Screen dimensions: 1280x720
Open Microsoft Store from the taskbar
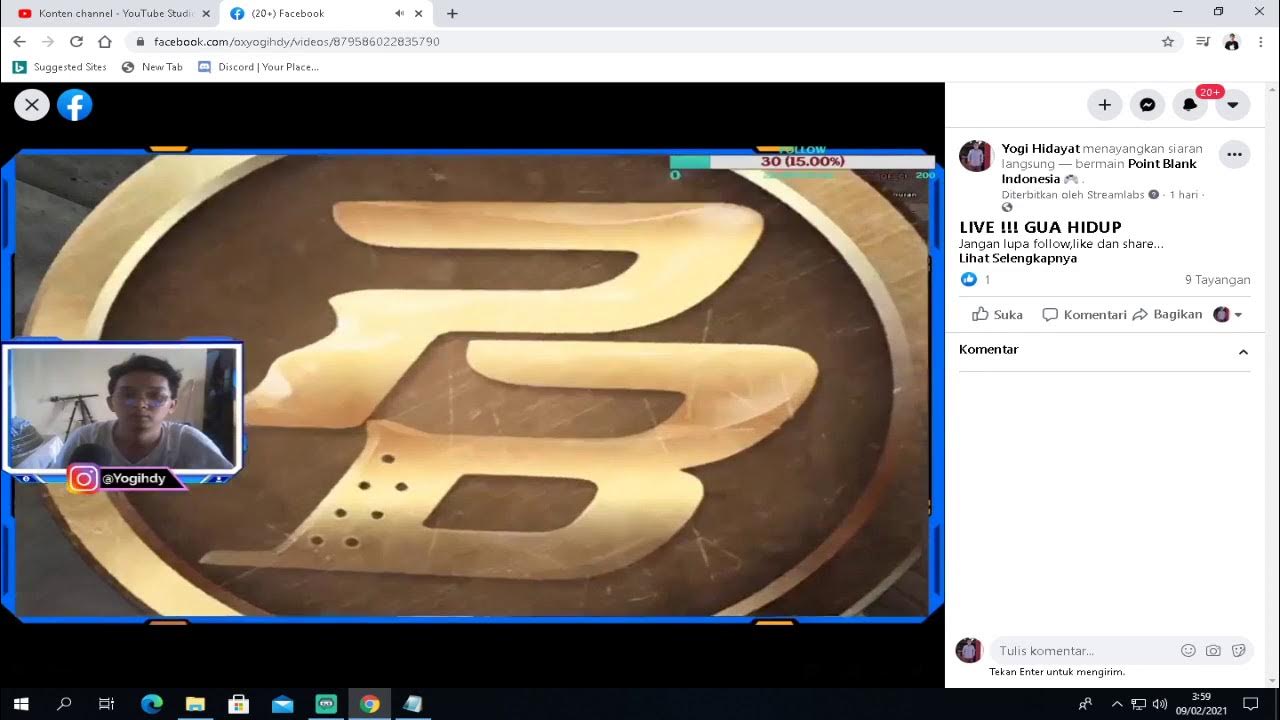[239, 704]
